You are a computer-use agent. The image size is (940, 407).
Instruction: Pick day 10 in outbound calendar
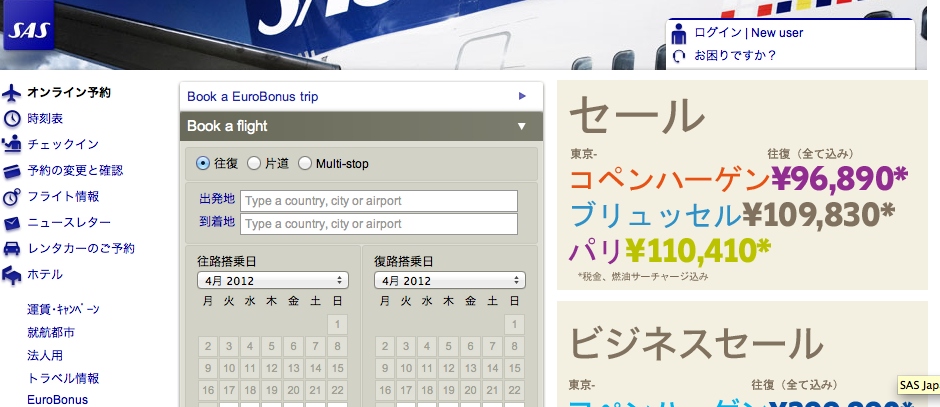tap(228, 368)
